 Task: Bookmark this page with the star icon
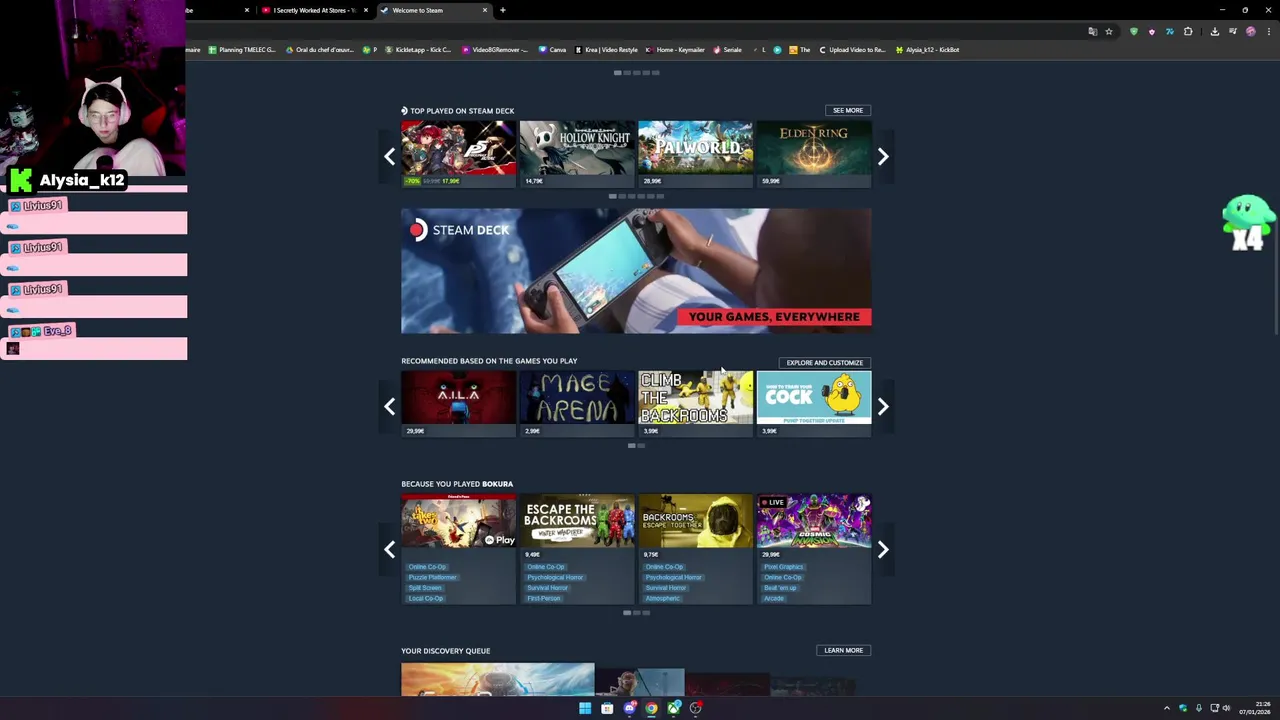click(1108, 31)
